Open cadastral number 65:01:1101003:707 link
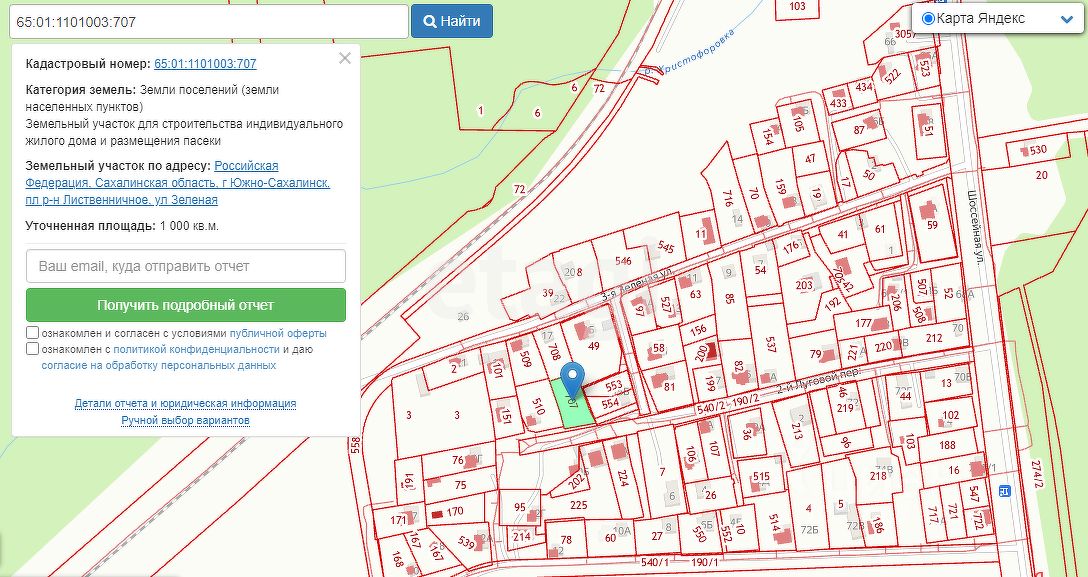 [205, 64]
